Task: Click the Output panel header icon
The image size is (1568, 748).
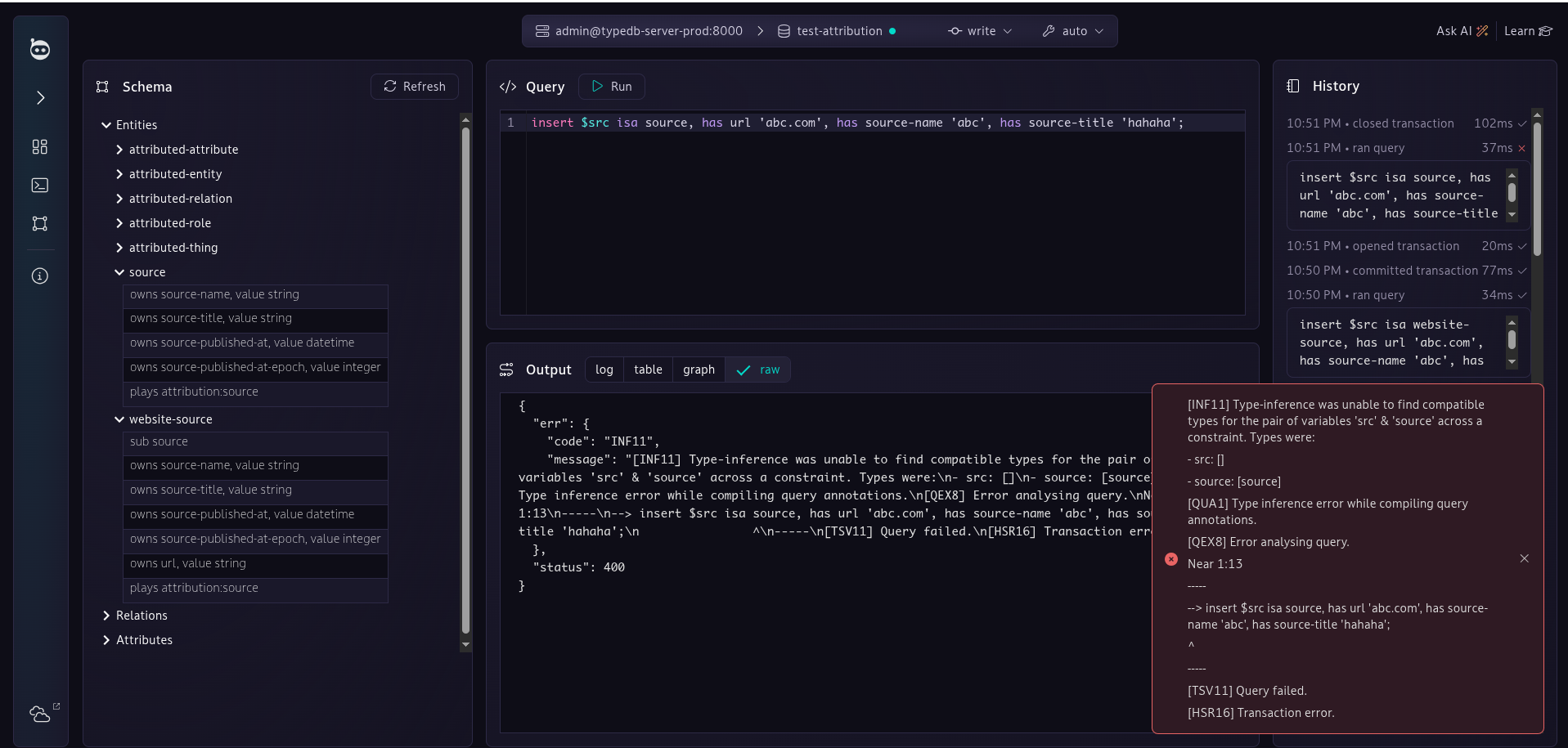Action: coord(506,370)
